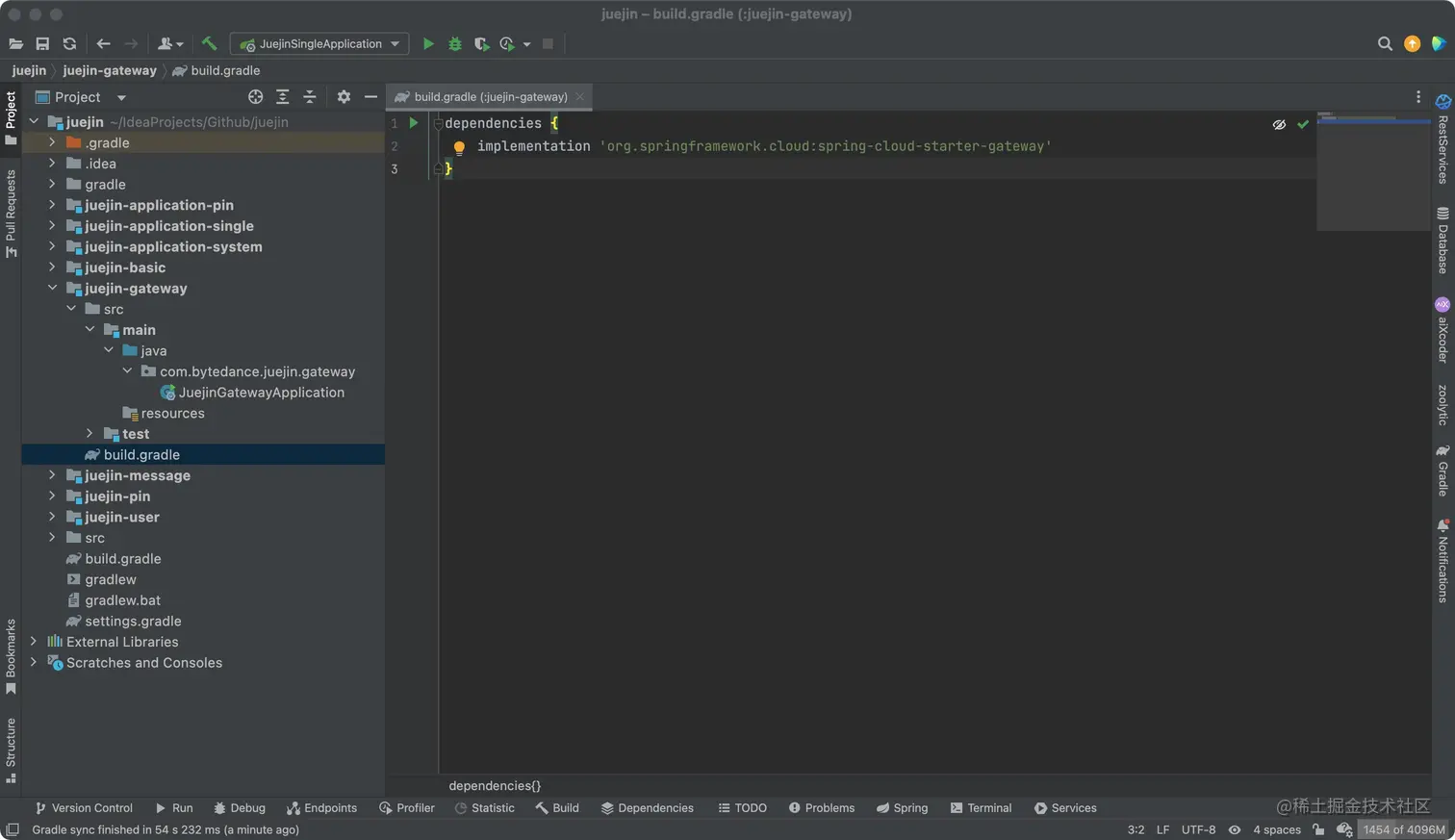Click the Build project hammer icon

(209, 43)
